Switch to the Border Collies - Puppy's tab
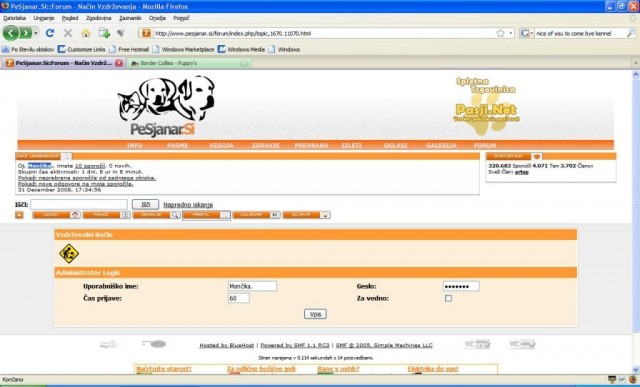 click(189, 63)
